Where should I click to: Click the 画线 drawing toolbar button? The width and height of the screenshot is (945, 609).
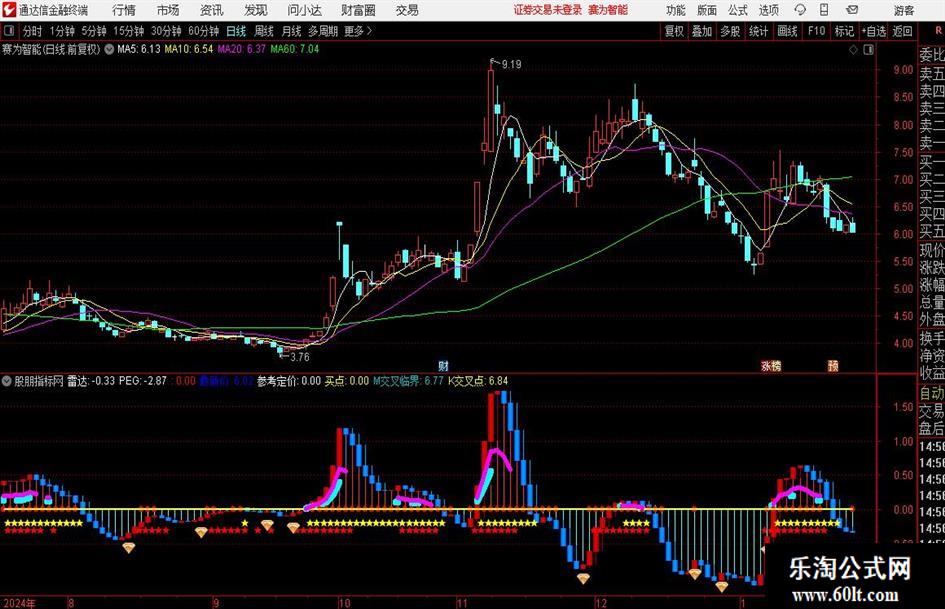click(x=787, y=31)
